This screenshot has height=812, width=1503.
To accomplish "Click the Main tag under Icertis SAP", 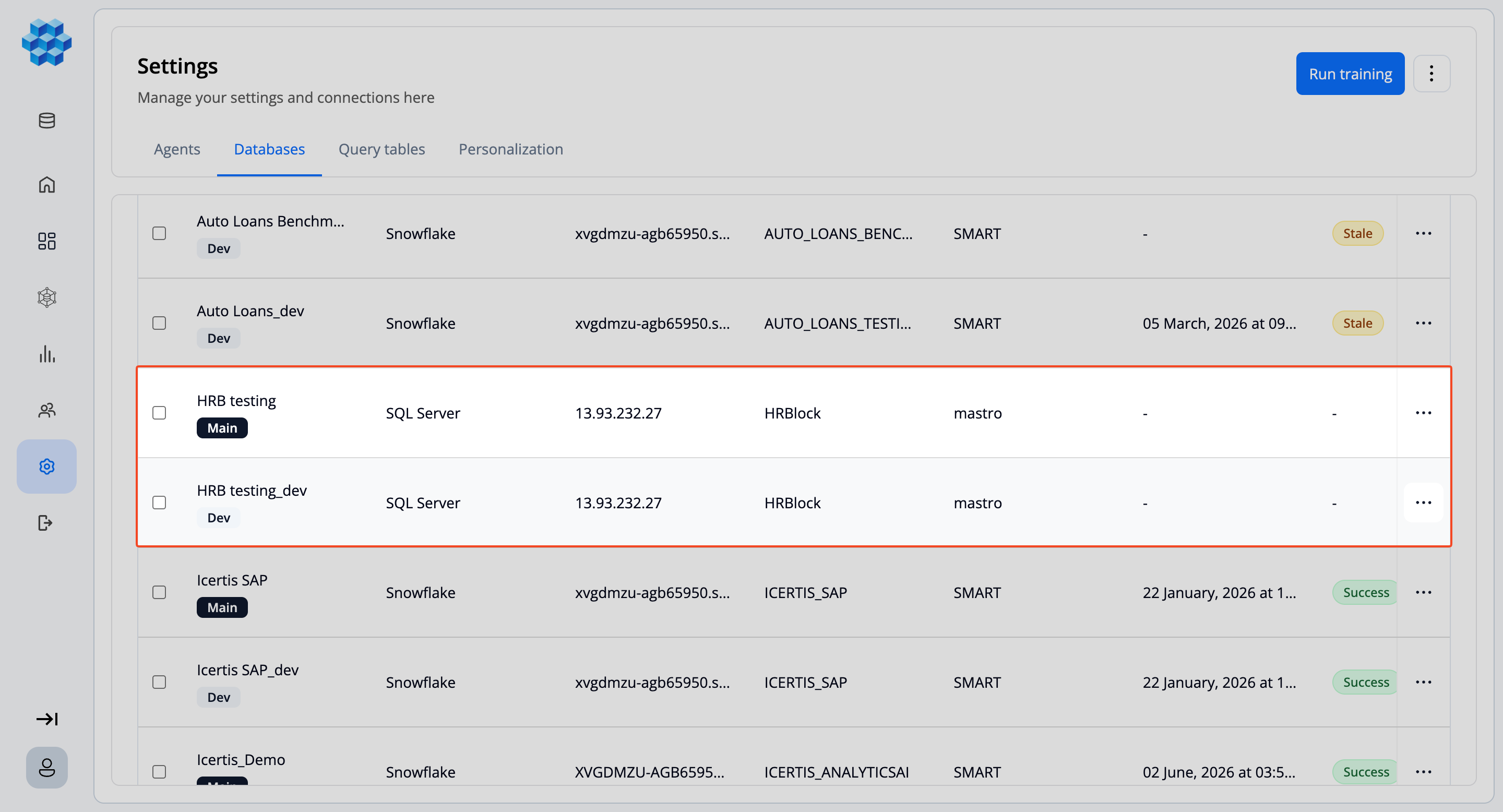I will [x=222, y=608].
